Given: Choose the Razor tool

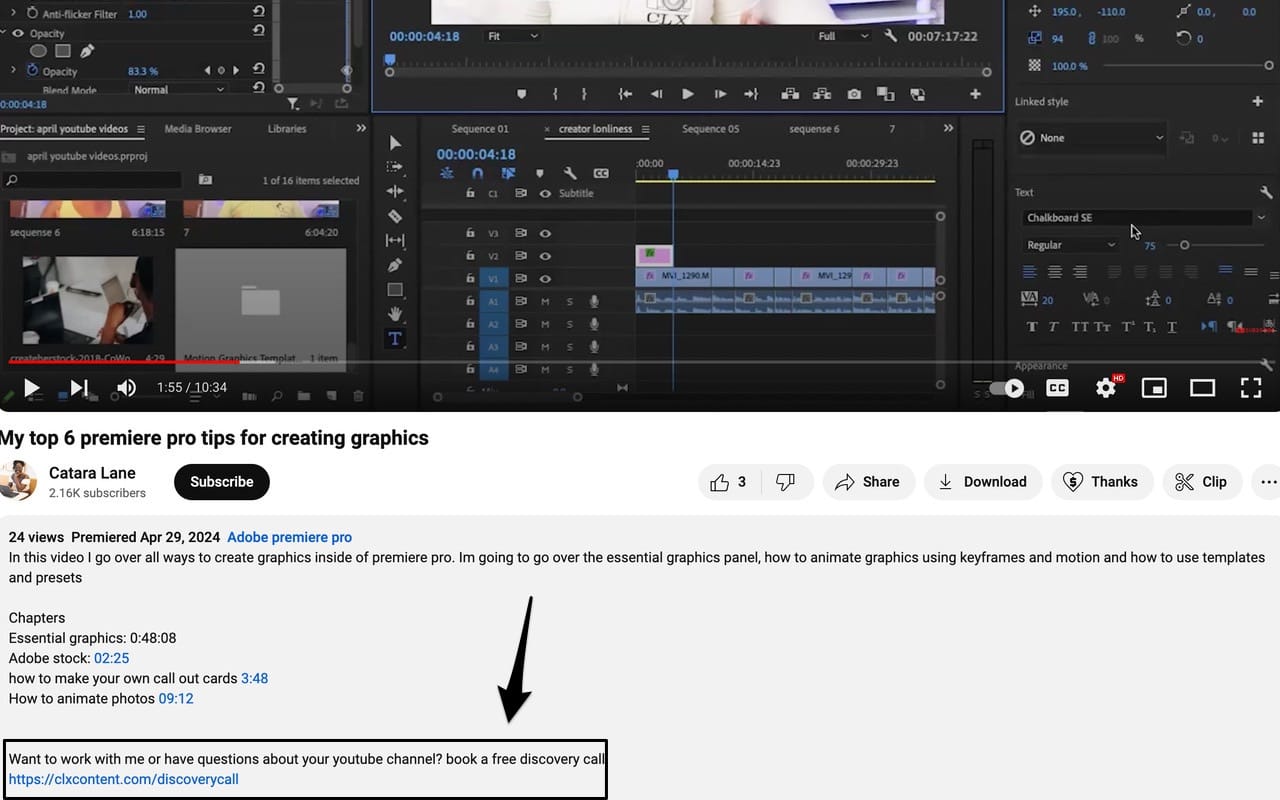Looking at the screenshot, I should pyautogui.click(x=395, y=216).
